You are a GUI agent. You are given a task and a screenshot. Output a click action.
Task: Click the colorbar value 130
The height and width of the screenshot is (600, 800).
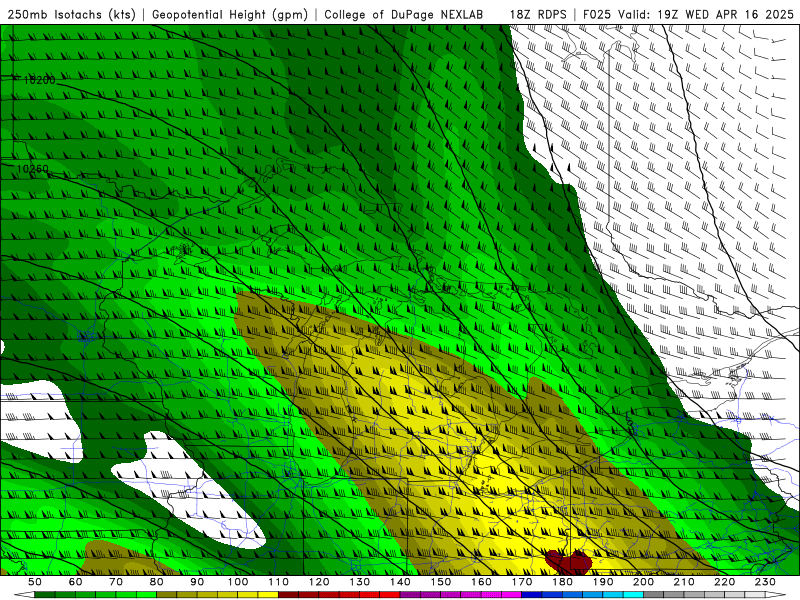point(360,582)
